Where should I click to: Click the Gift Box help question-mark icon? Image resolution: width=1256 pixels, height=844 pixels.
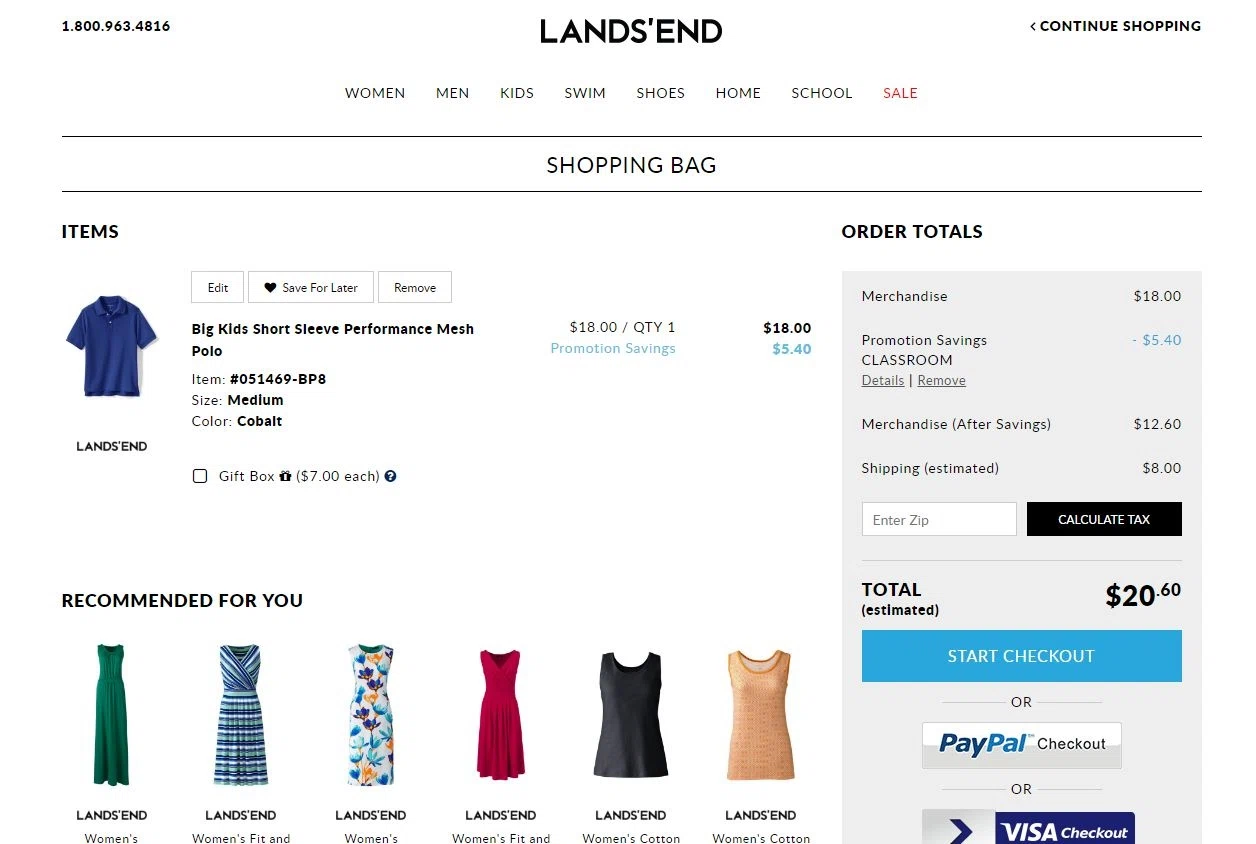[x=390, y=476]
